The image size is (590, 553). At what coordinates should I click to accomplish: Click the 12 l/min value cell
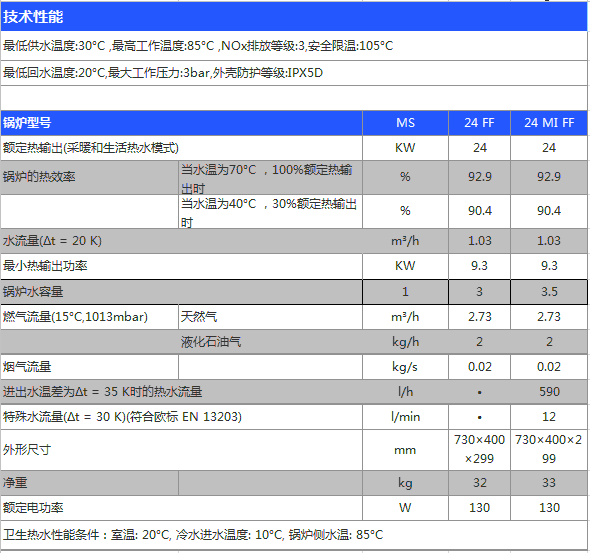click(549, 417)
